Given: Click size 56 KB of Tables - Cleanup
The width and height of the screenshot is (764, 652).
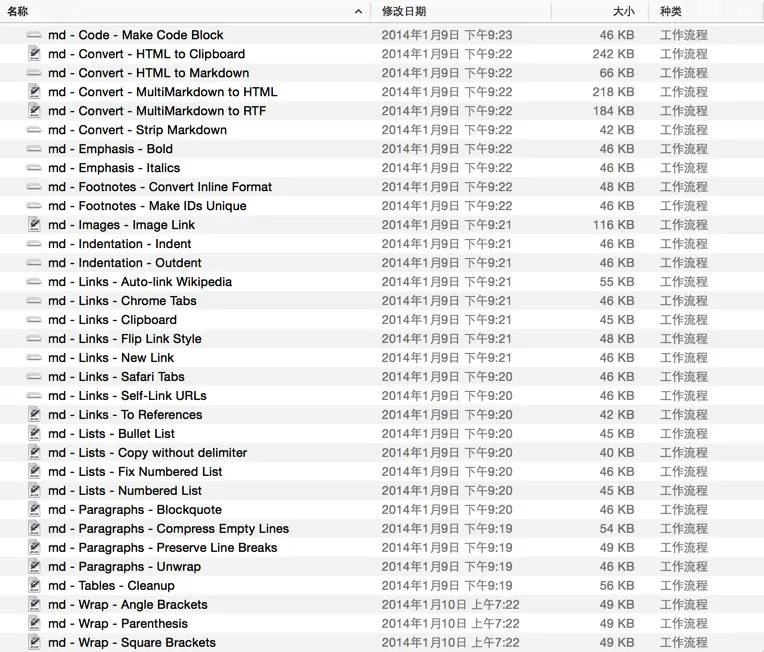Looking at the screenshot, I should (617, 586).
